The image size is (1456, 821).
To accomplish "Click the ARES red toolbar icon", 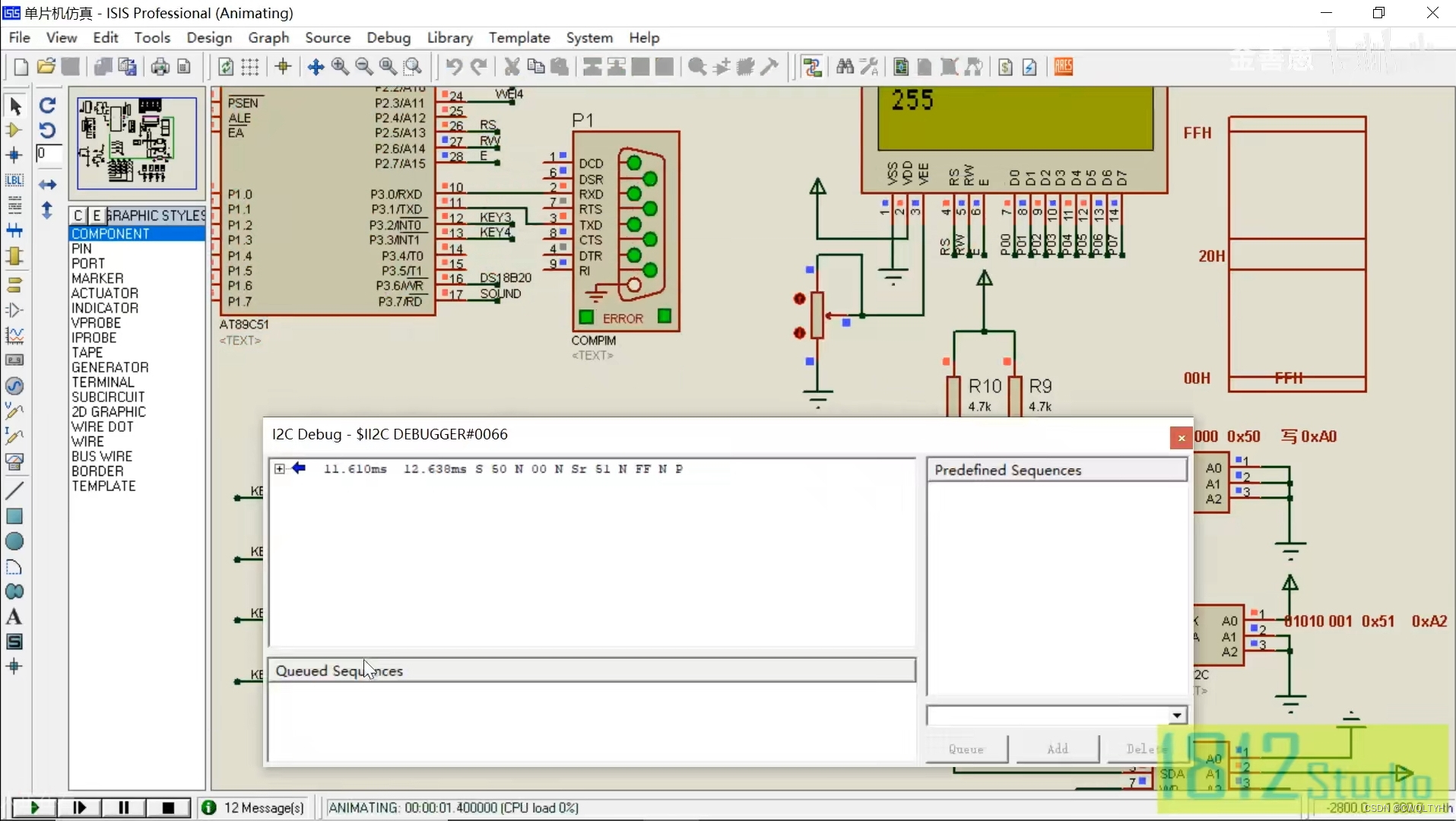I will point(1064,67).
